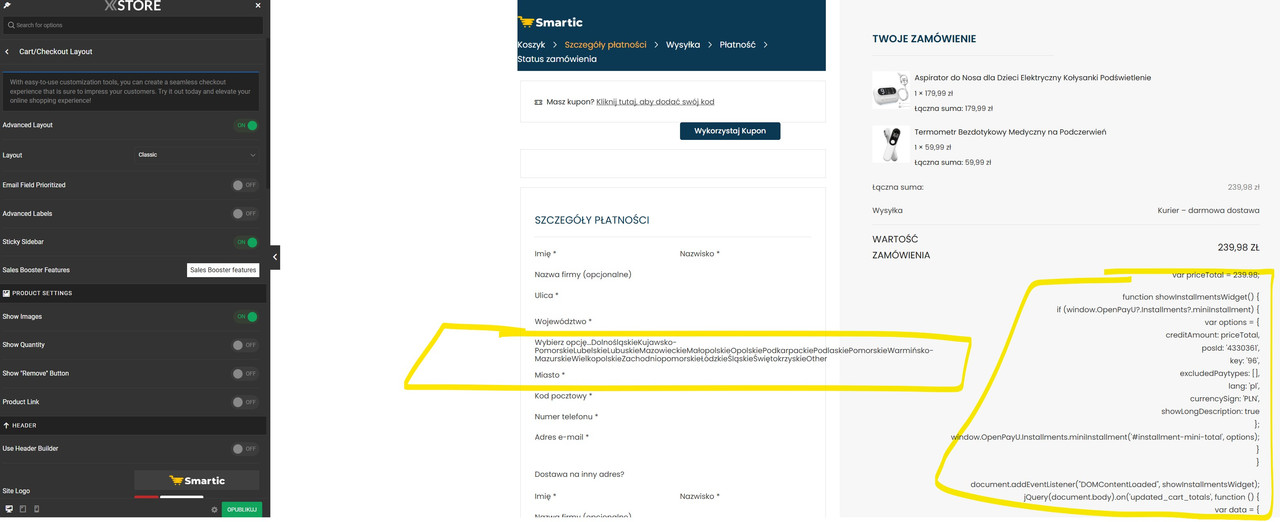Click the search magnifier icon
The width and height of the screenshot is (1280, 522).
point(11,25)
